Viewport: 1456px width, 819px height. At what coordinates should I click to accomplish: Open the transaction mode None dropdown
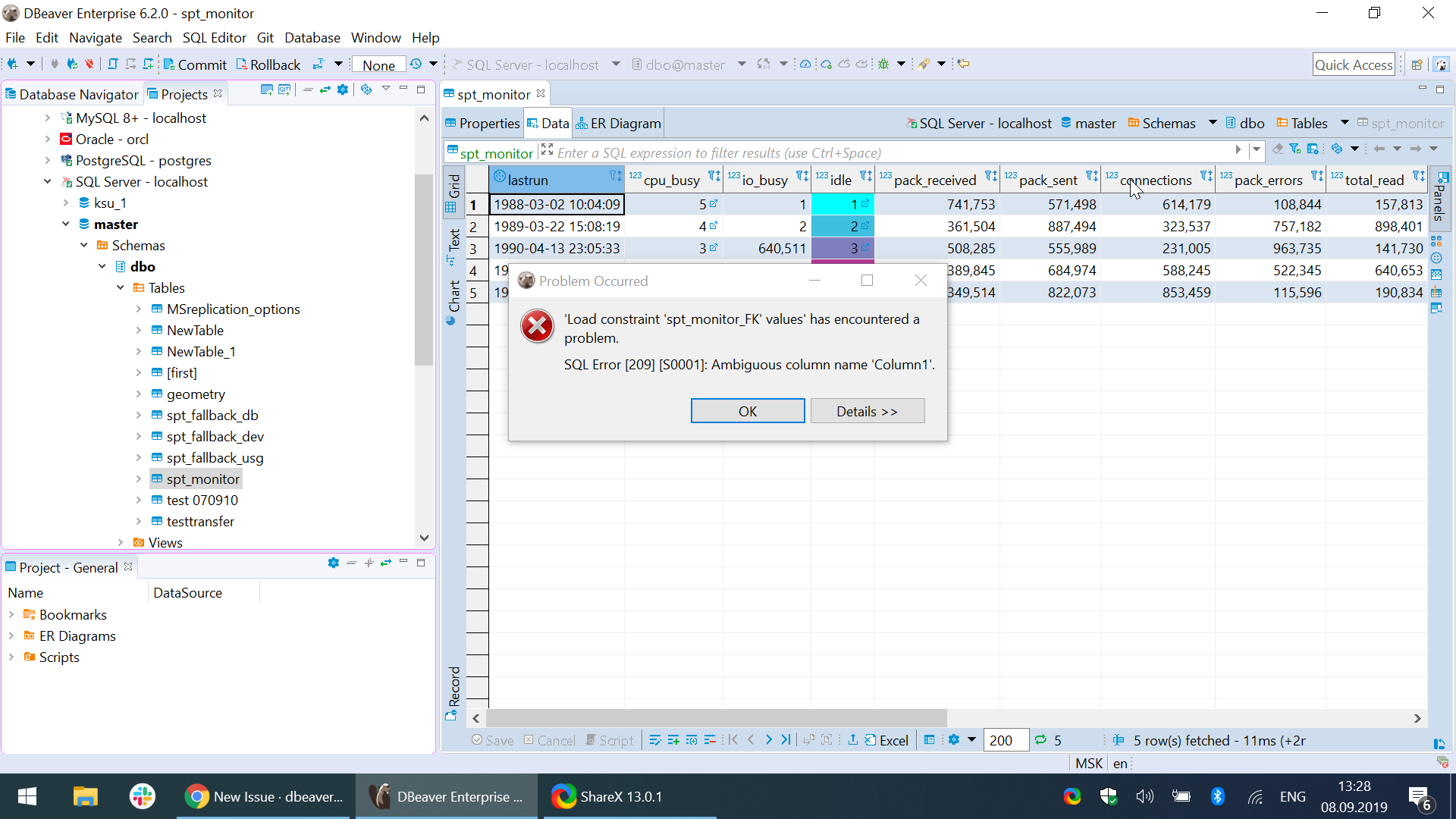point(378,64)
